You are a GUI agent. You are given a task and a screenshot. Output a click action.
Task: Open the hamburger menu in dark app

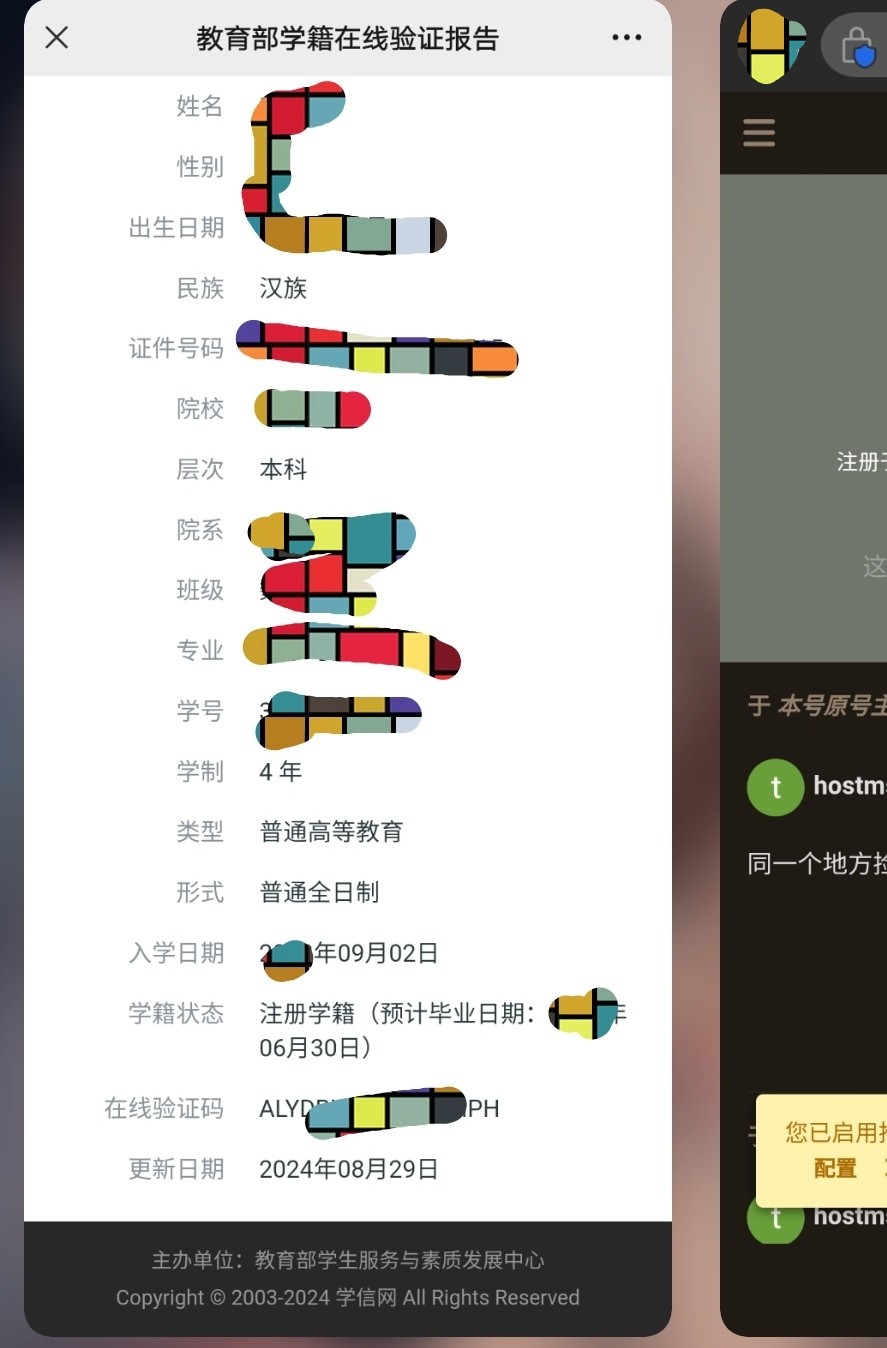coord(759,133)
